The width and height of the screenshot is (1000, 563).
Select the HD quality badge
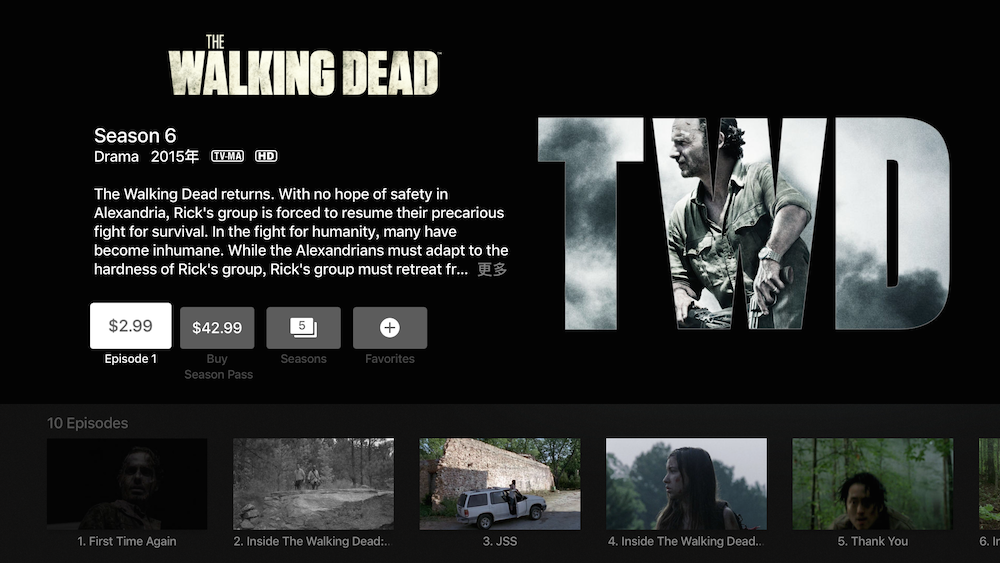266,156
